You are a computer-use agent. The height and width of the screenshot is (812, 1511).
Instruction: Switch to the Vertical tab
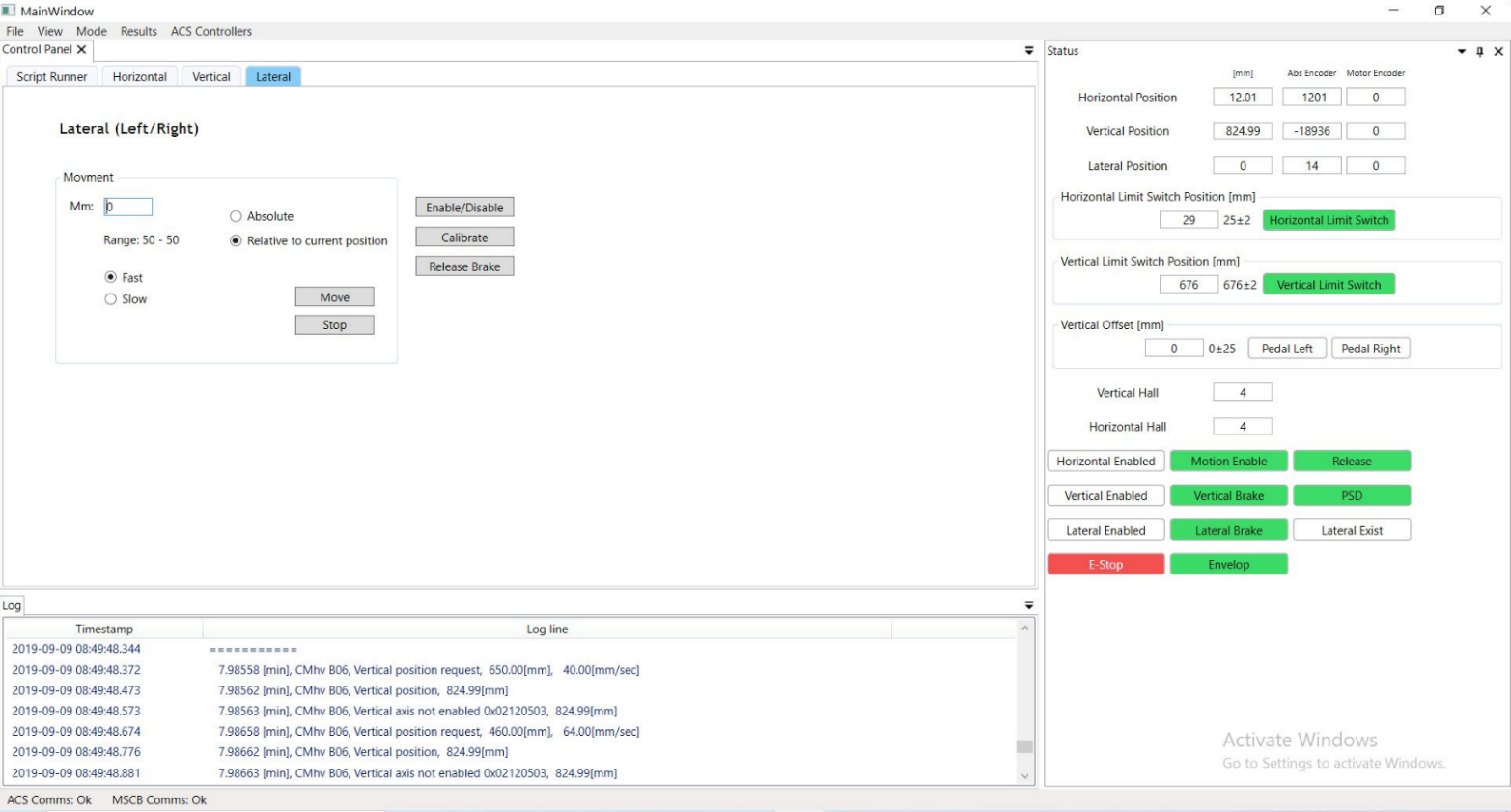[210, 77]
